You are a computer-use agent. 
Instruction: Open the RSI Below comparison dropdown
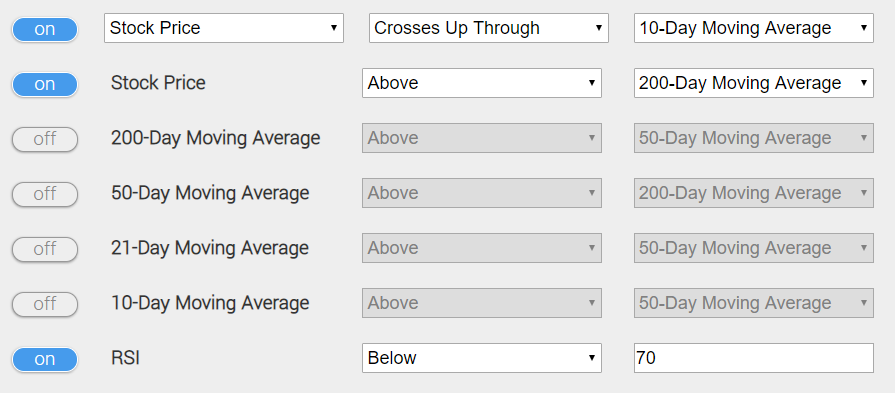(482, 358)
